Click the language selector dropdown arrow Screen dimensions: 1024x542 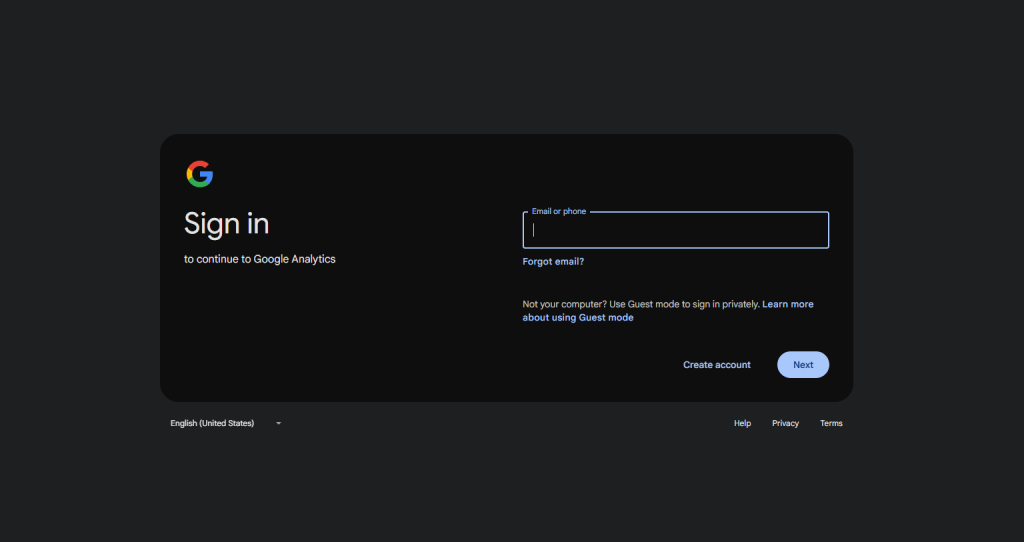[279, 424]
